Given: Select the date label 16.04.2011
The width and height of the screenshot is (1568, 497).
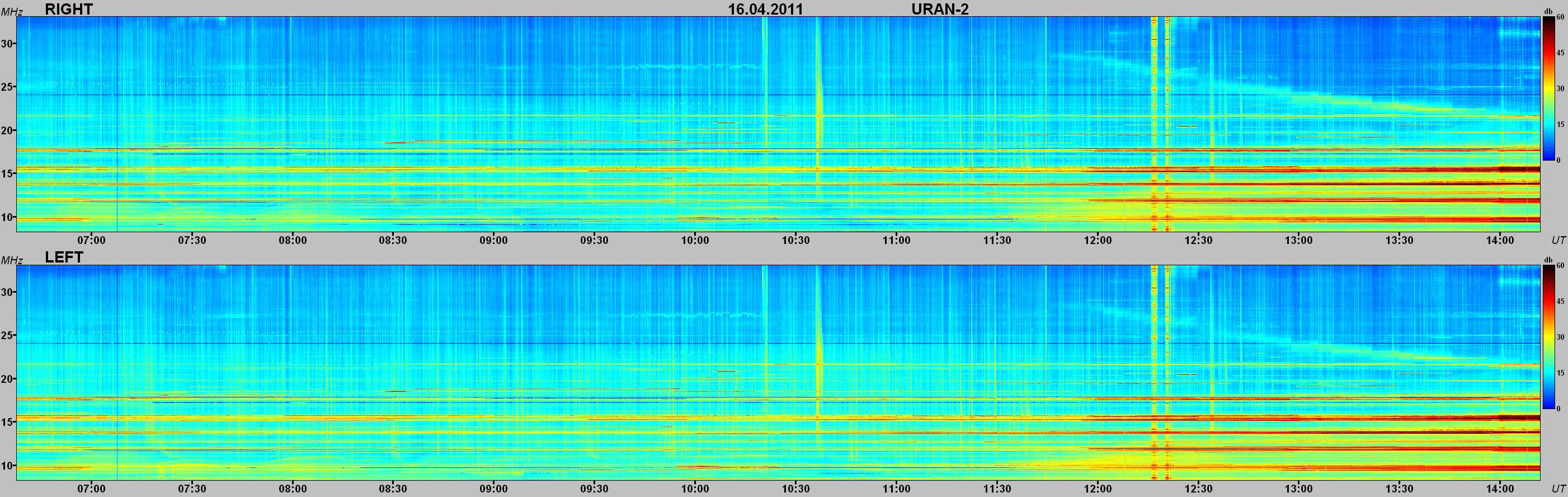Looking at the screenshot, I should tap(766, 9).
